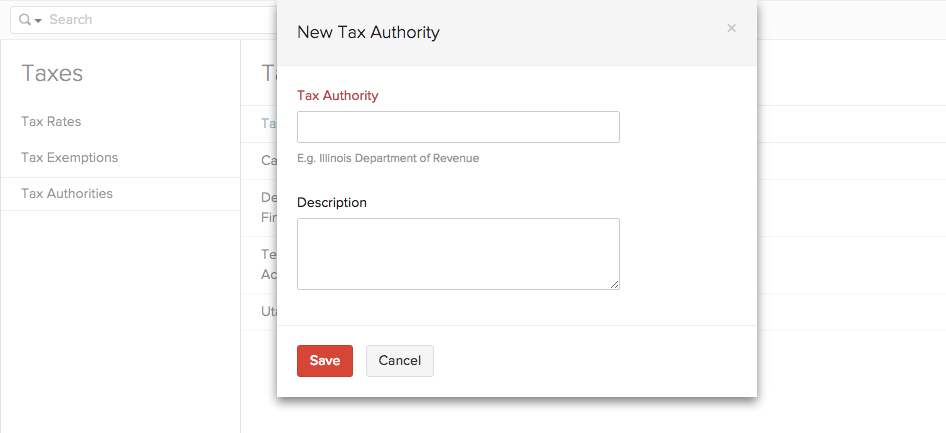Viewport: 946px width, 433px height.
Task: Go to Tax Exemptions in sidebar
Action: point(69,158)
